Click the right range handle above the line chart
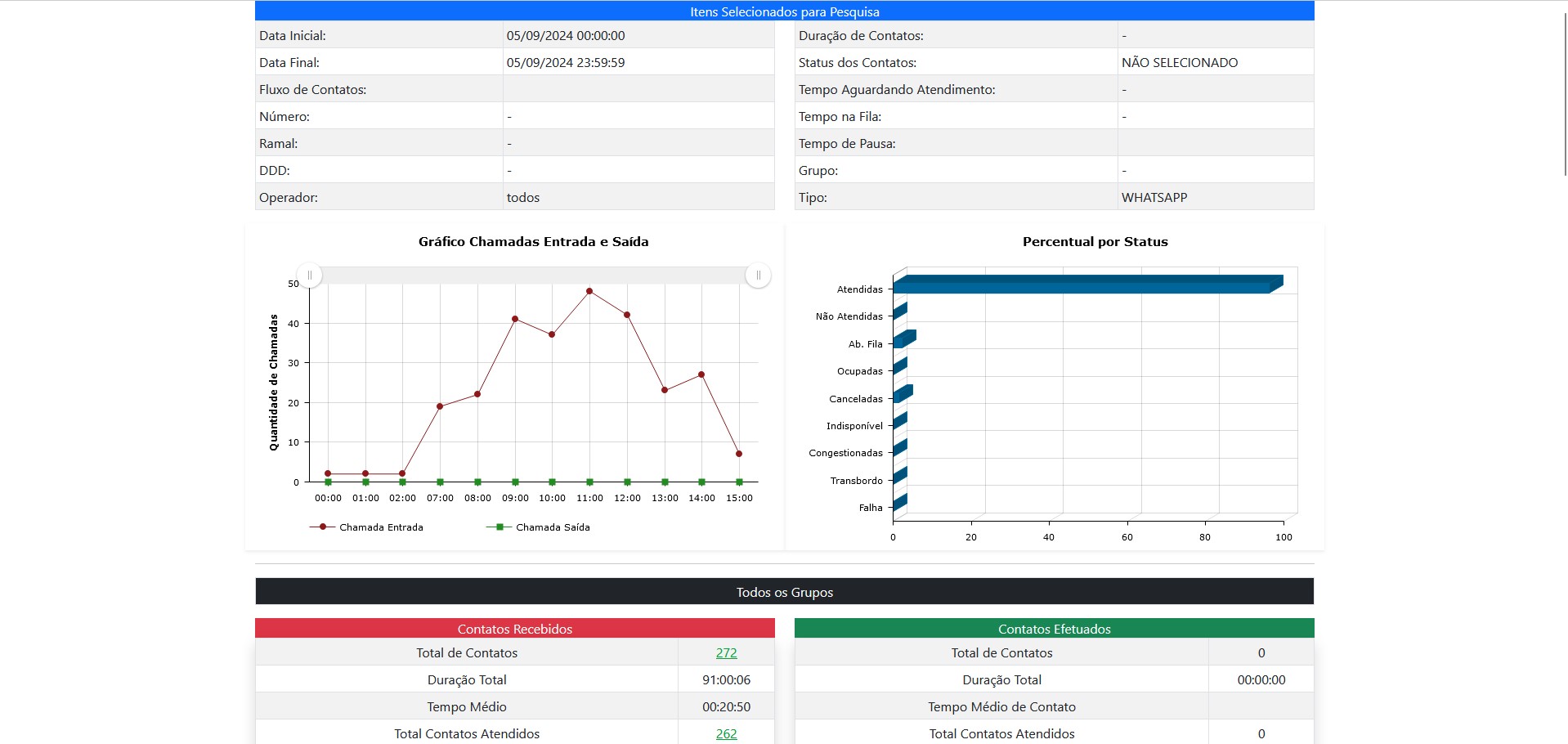 [758, 276]
